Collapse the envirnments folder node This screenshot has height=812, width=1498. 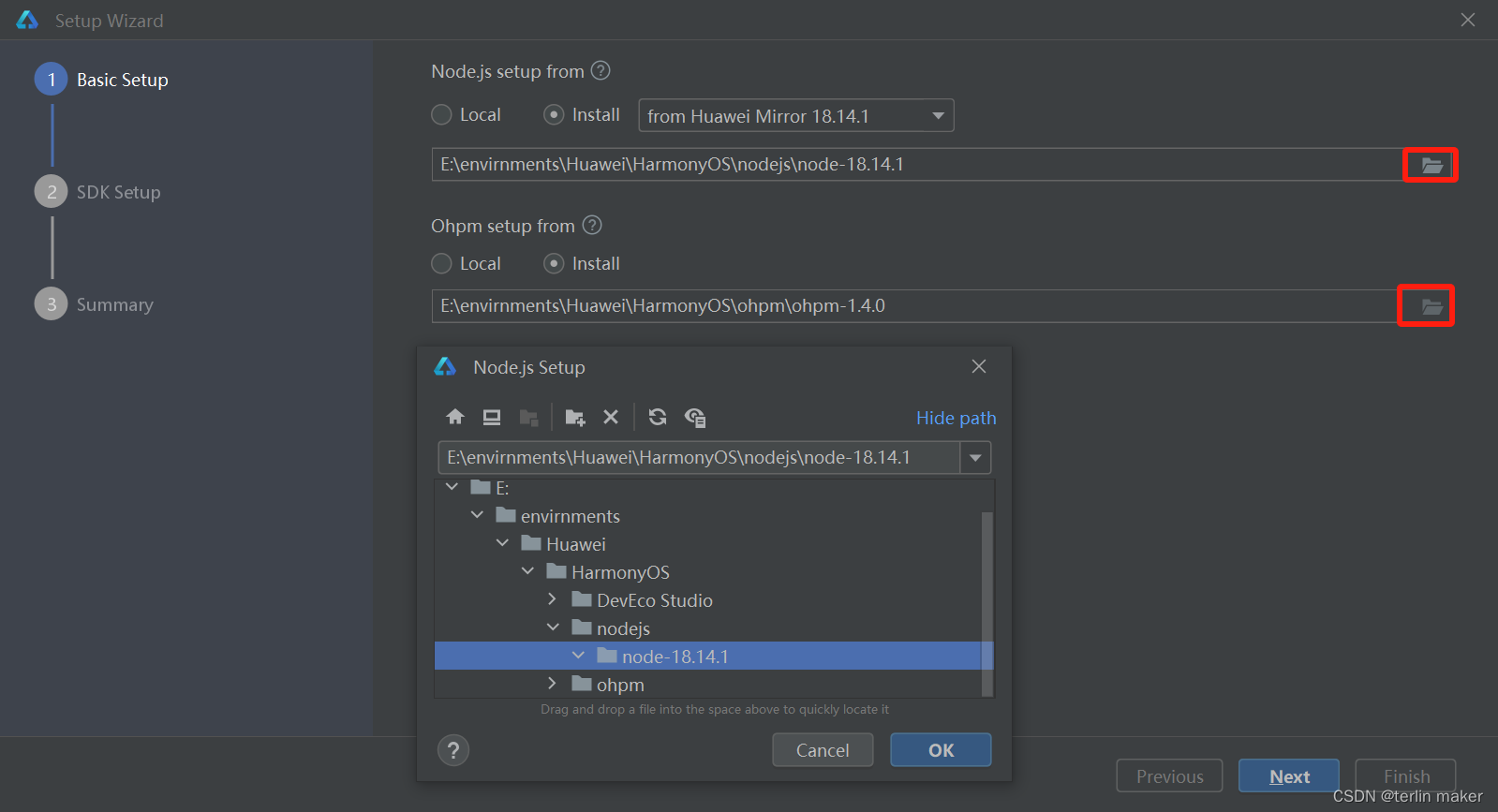(x=478, y=515)
